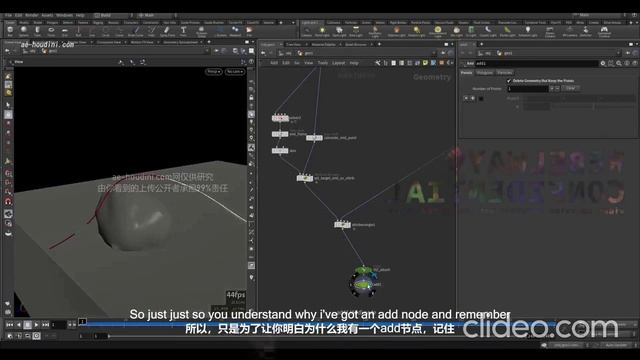Open the Layout menu in network editor
This screenshot has height=360, width=640.
click(x=338, y=63)
